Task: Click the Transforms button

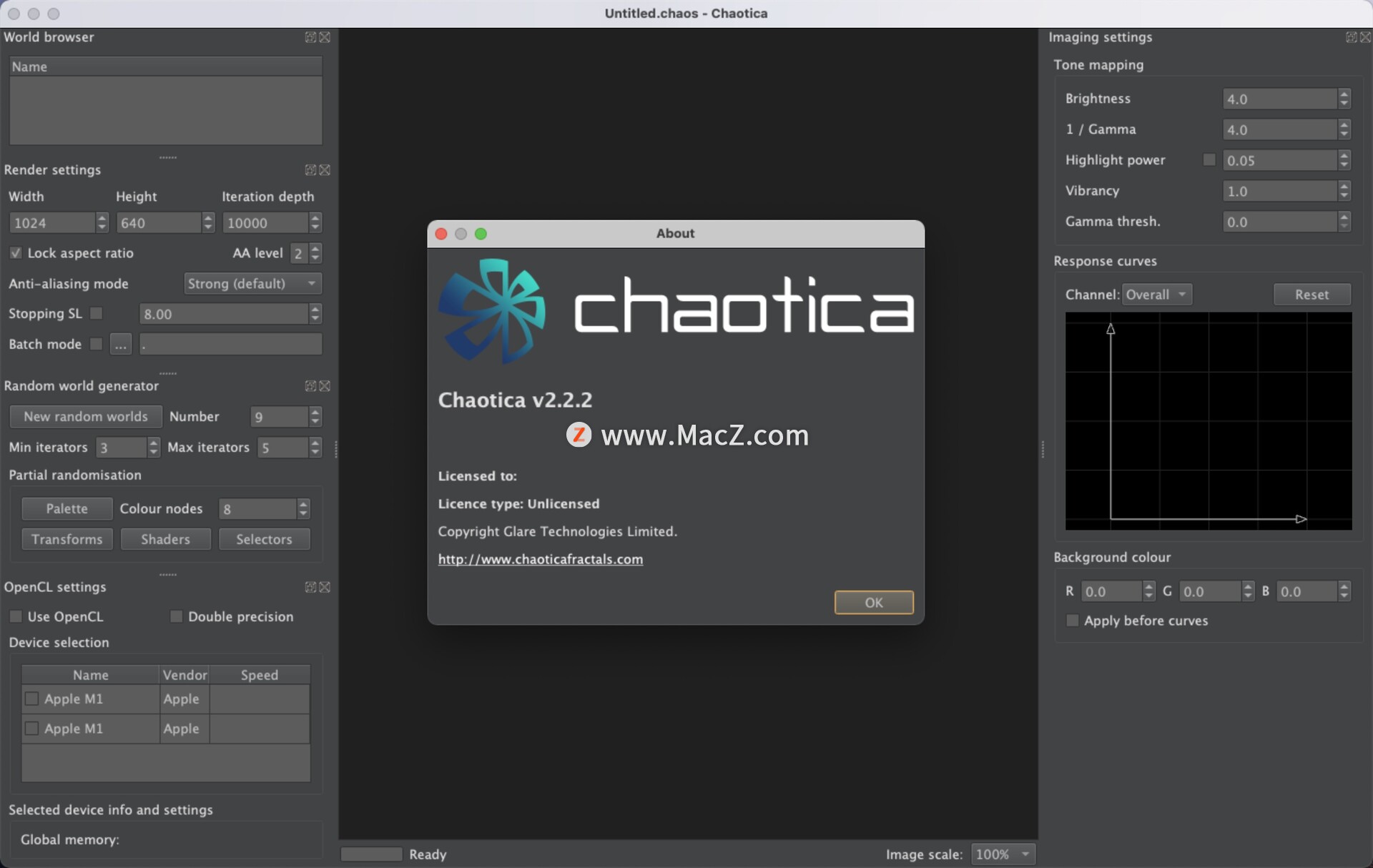Action: (67, 539)
